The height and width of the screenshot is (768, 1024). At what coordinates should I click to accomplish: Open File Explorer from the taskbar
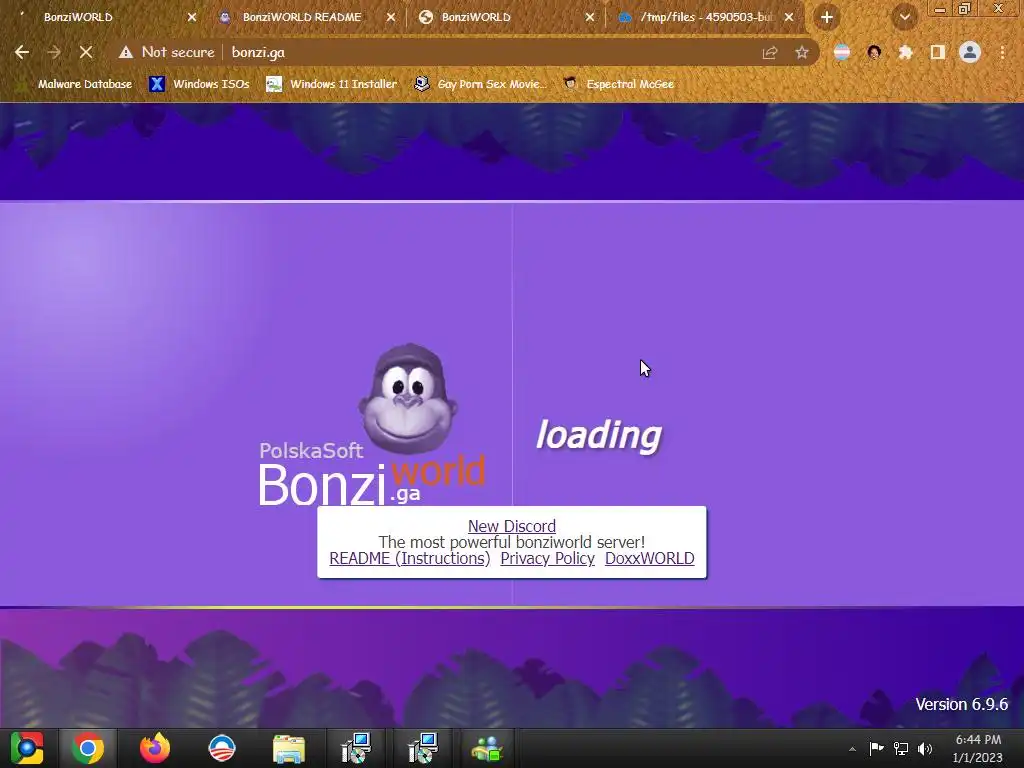(289, 748)
